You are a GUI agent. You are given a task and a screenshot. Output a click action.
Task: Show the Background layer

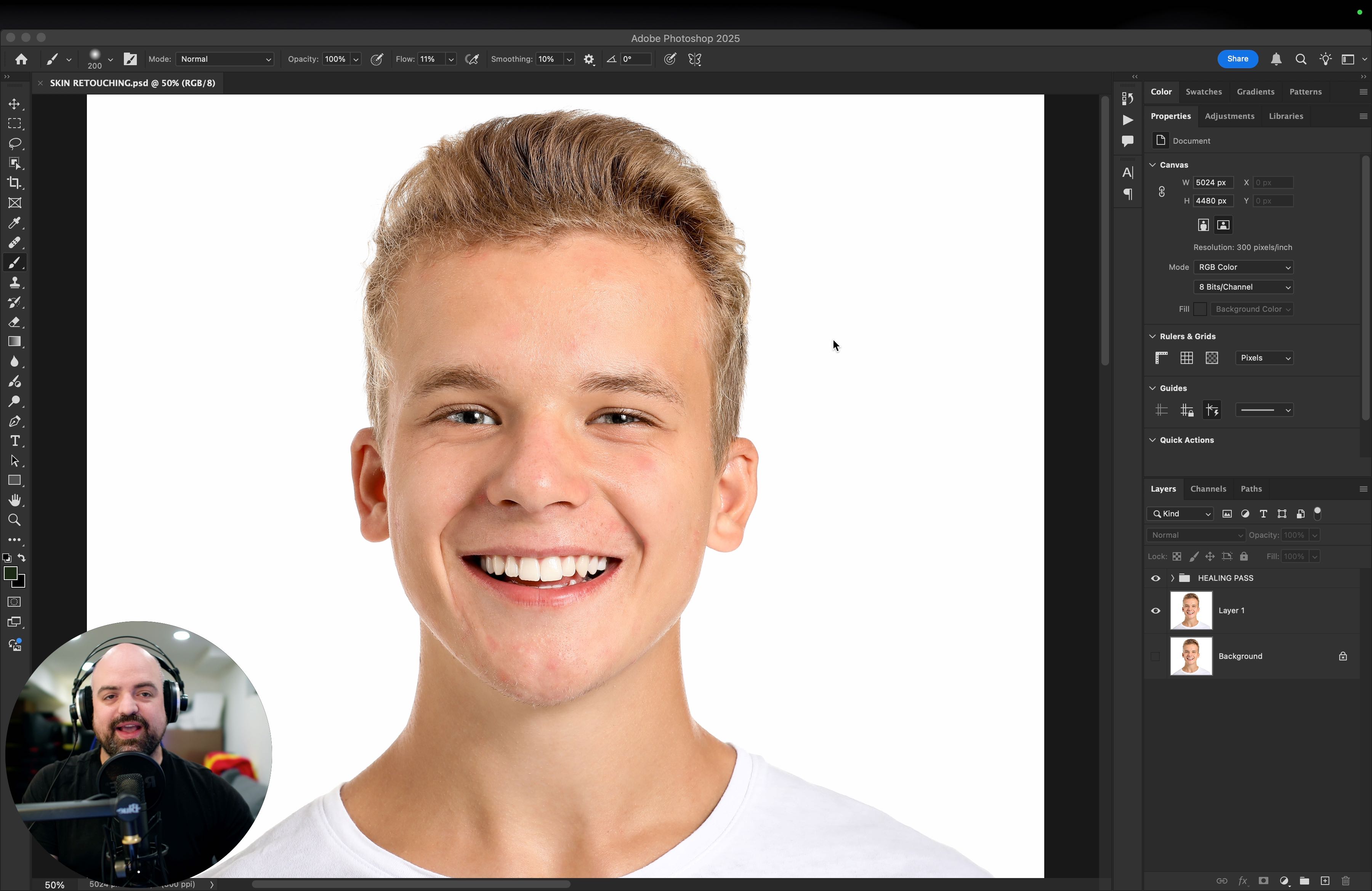[1155, 656]
